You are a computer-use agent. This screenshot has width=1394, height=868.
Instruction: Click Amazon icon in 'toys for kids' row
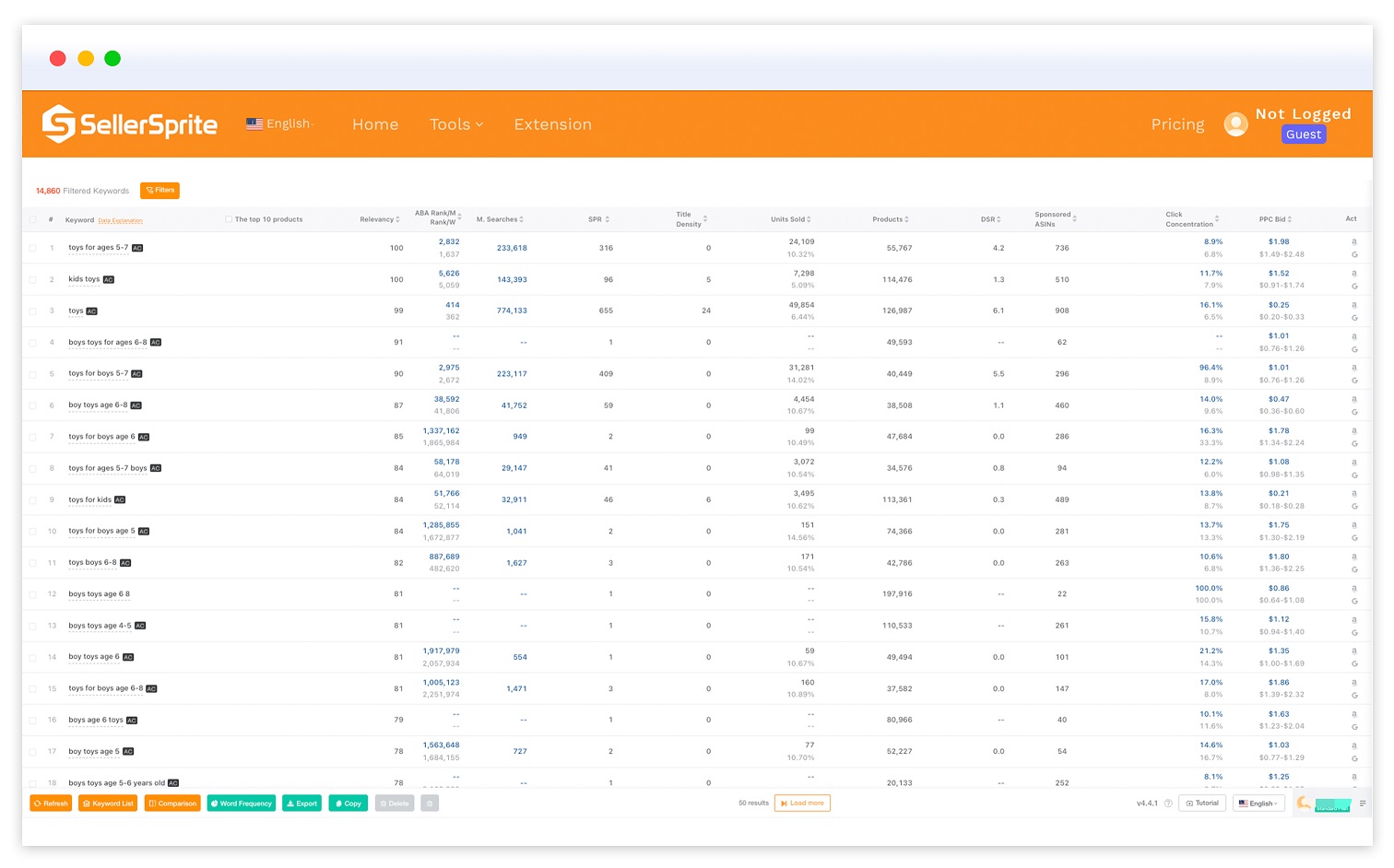(1353, 494)
